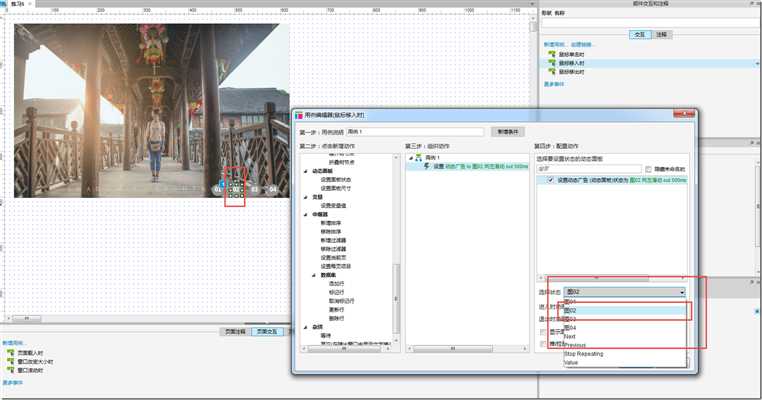
Task: Toggle the 隐藏未命名的 checkbox
Action: click(x=648, y=169)
